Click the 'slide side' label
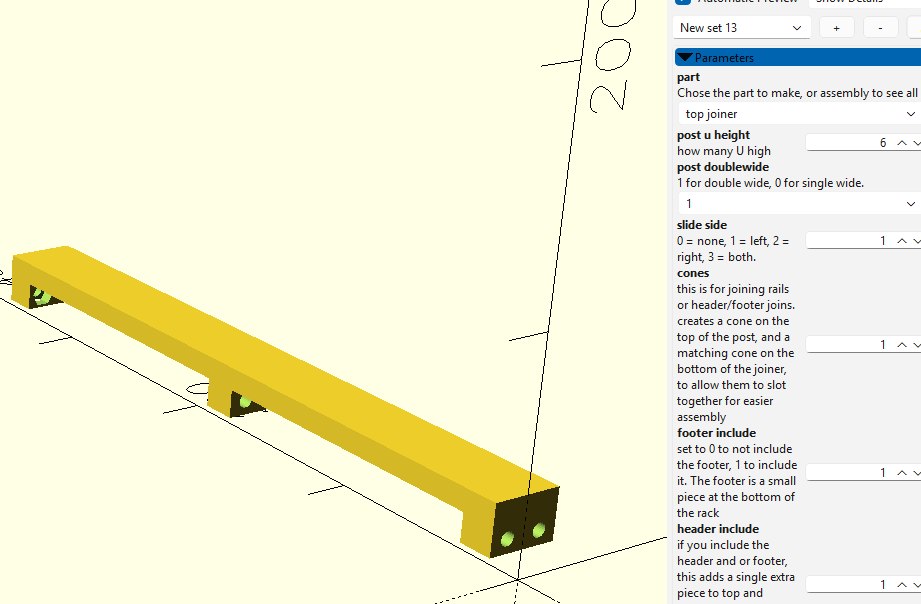Viewport: 921px width, 604px height. point(702,225)
